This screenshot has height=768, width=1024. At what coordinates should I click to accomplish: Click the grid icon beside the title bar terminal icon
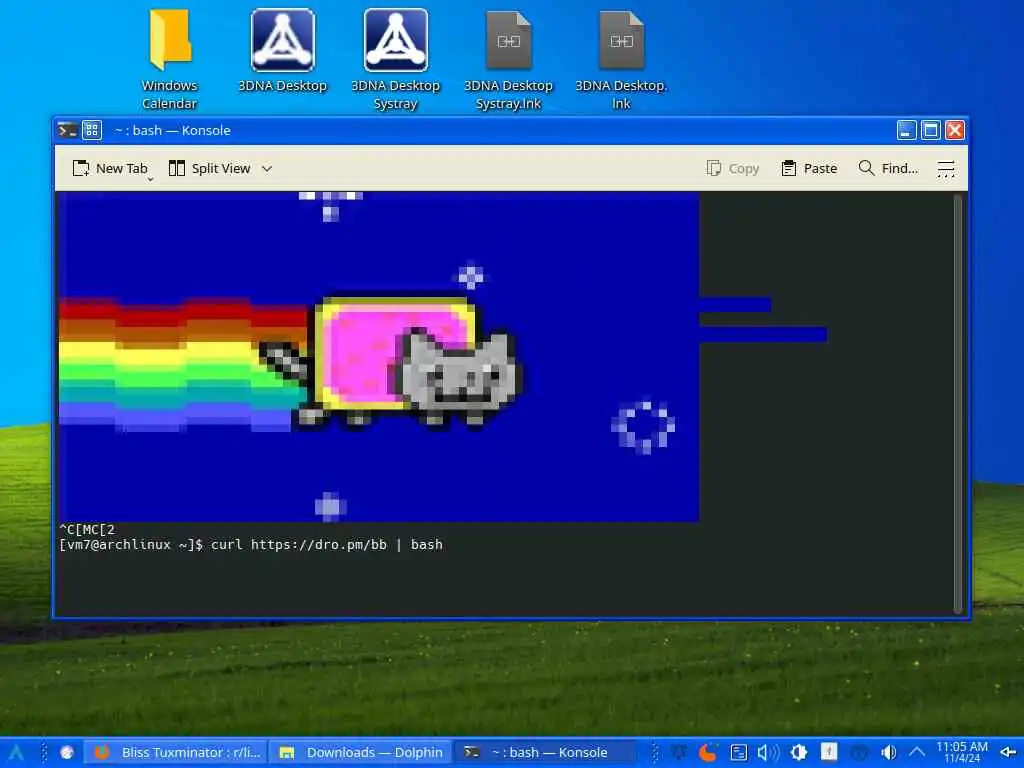(91, 130)
